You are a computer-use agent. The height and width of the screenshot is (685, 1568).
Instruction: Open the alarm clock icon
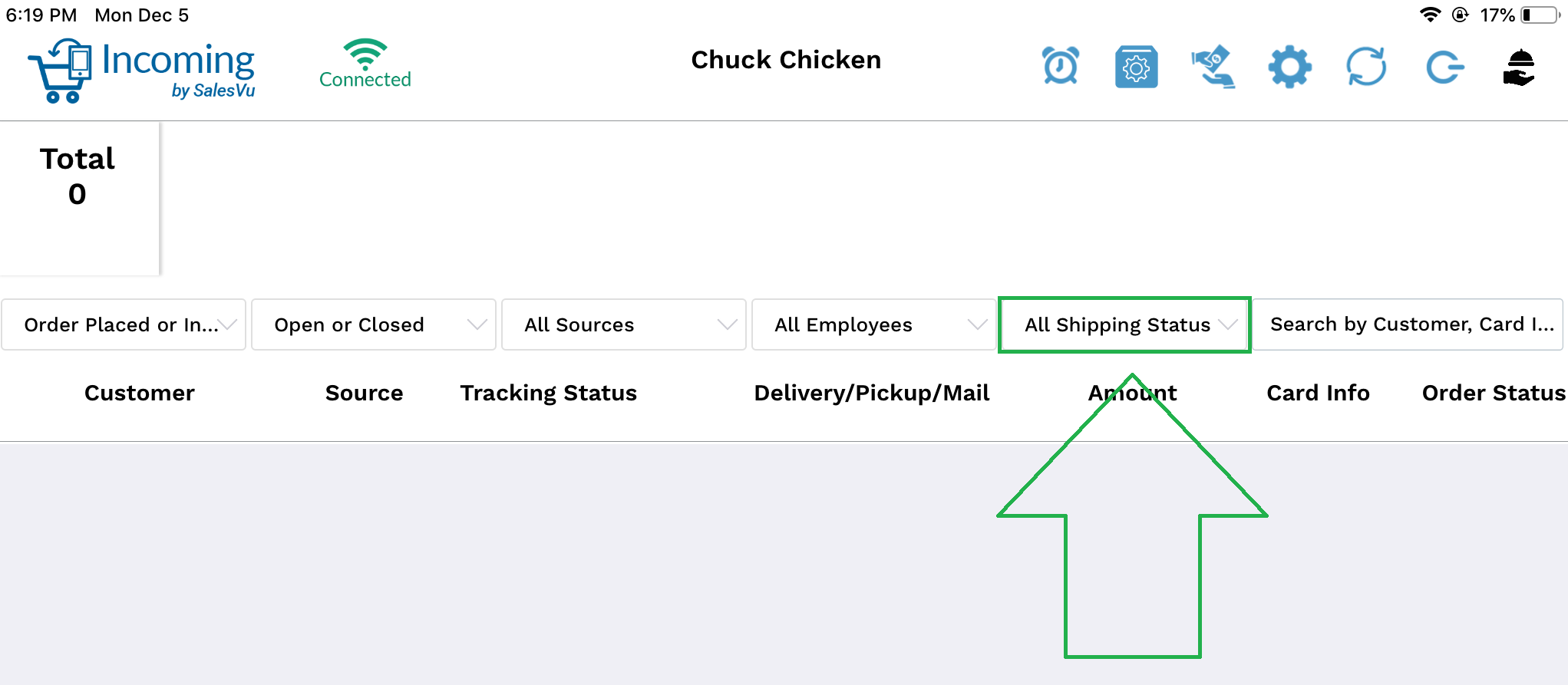click(1060, 66)
